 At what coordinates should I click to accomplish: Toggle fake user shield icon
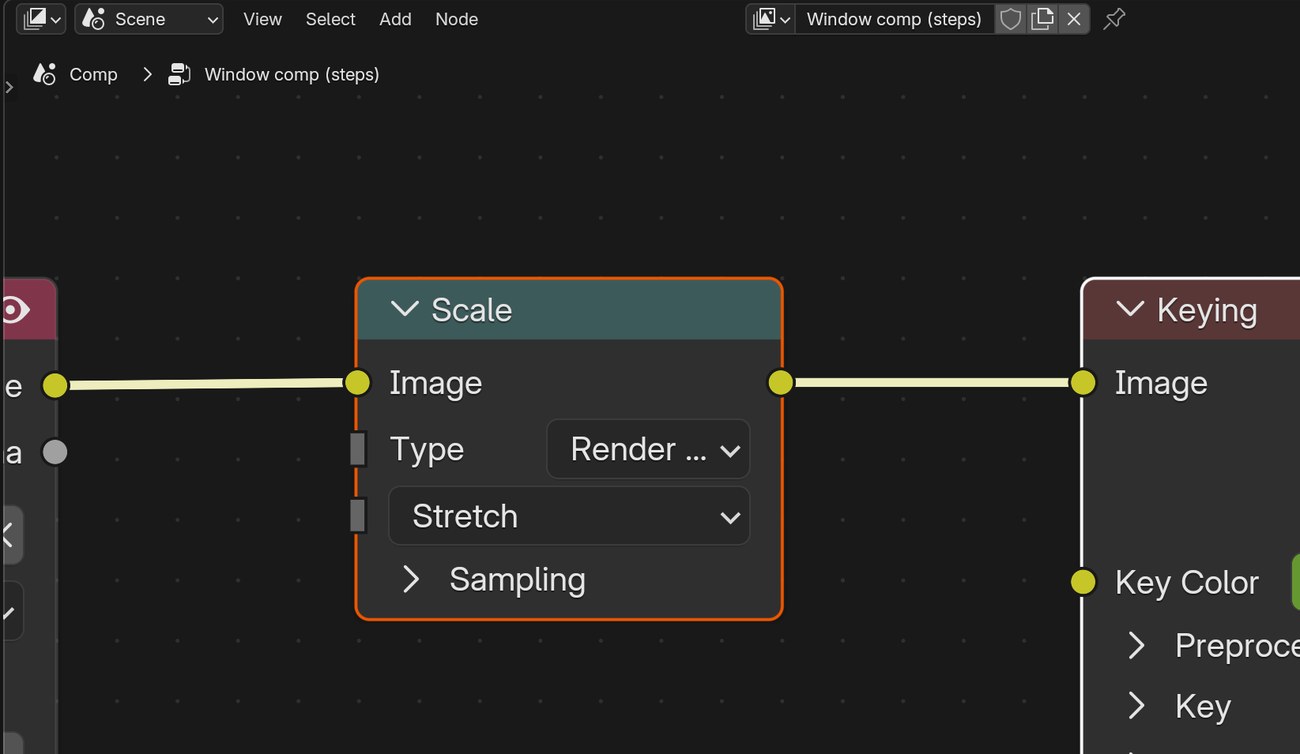tap(1010, 19)
